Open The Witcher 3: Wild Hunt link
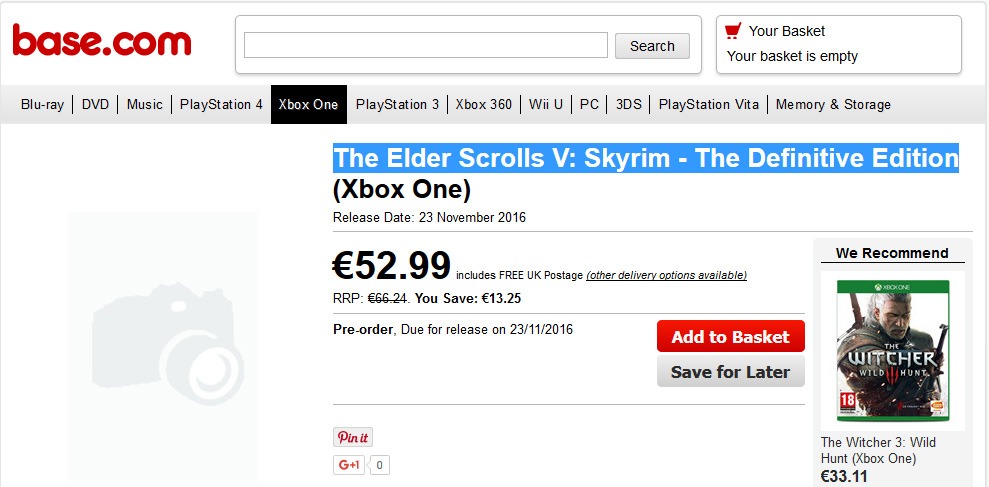This screenshot has width=989, height=487. point(878,450)
